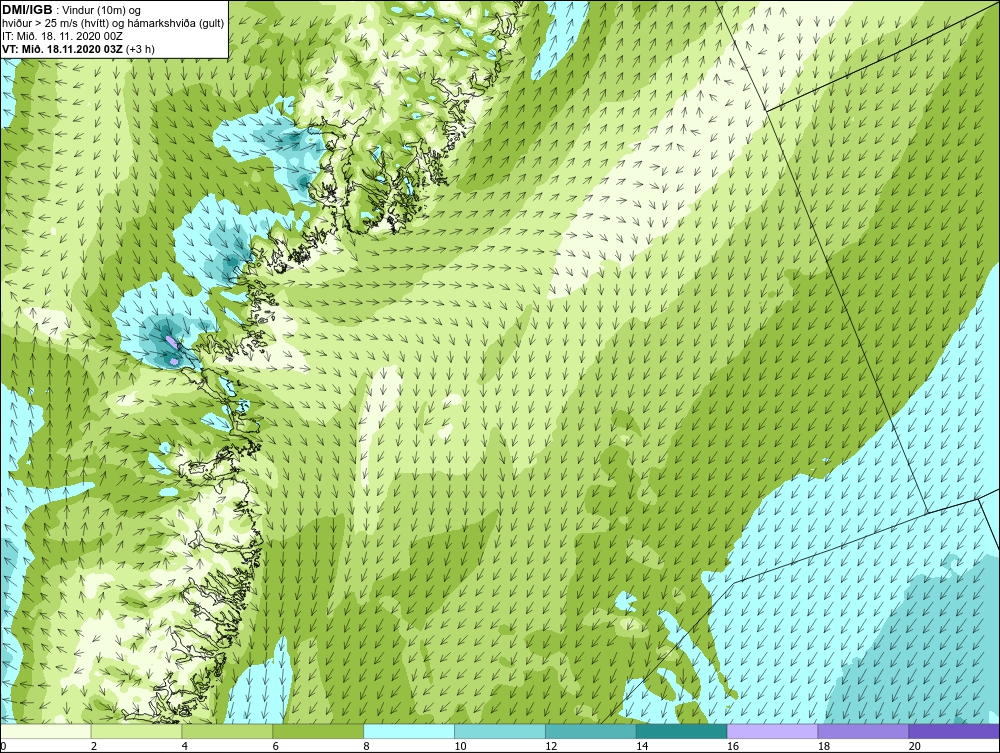Select the light green 2–4 m/s legend swatch
1000x753 pixels.
pos(136,731)
